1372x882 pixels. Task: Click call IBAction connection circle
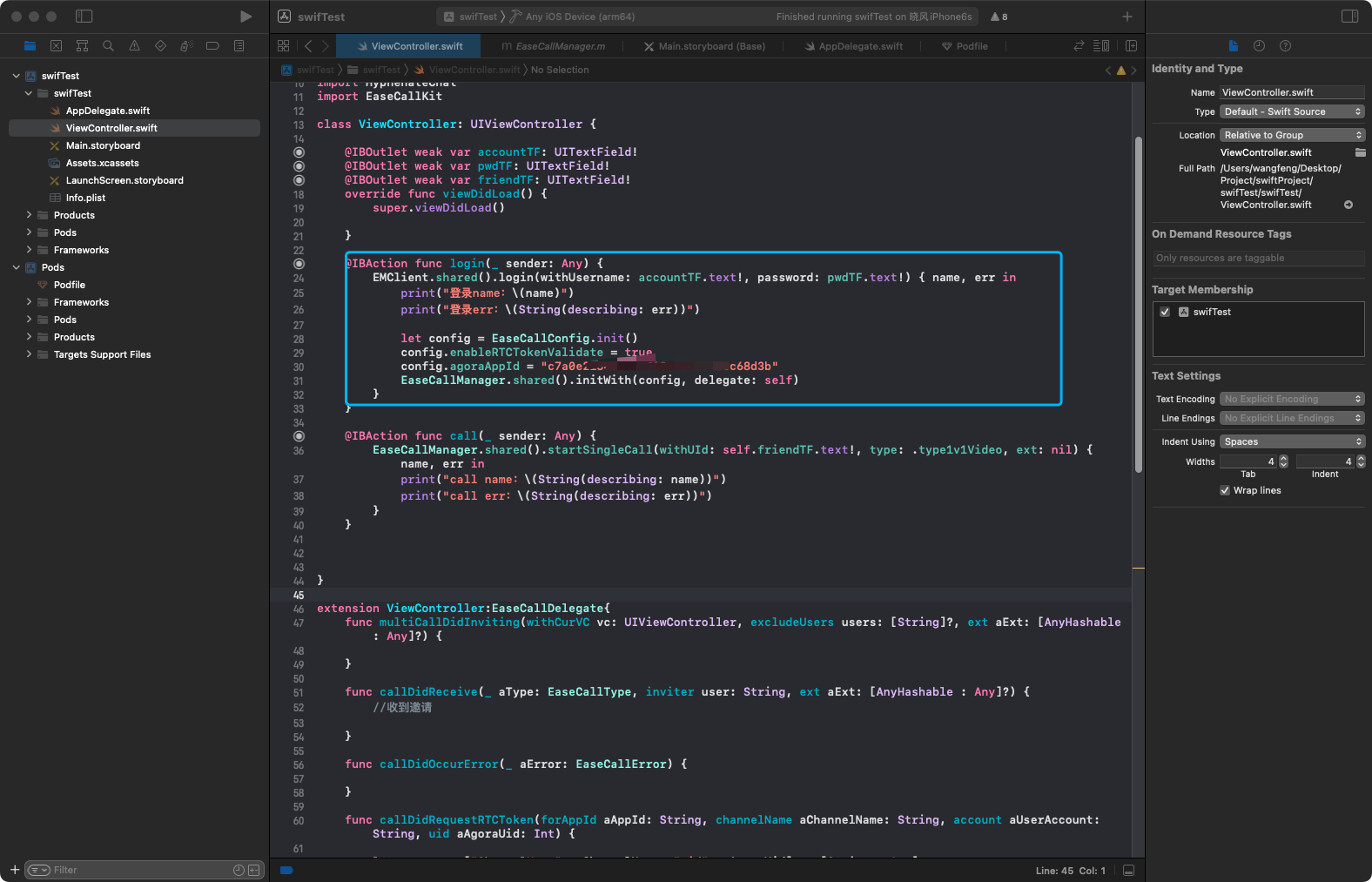click(x=299, y=435)
